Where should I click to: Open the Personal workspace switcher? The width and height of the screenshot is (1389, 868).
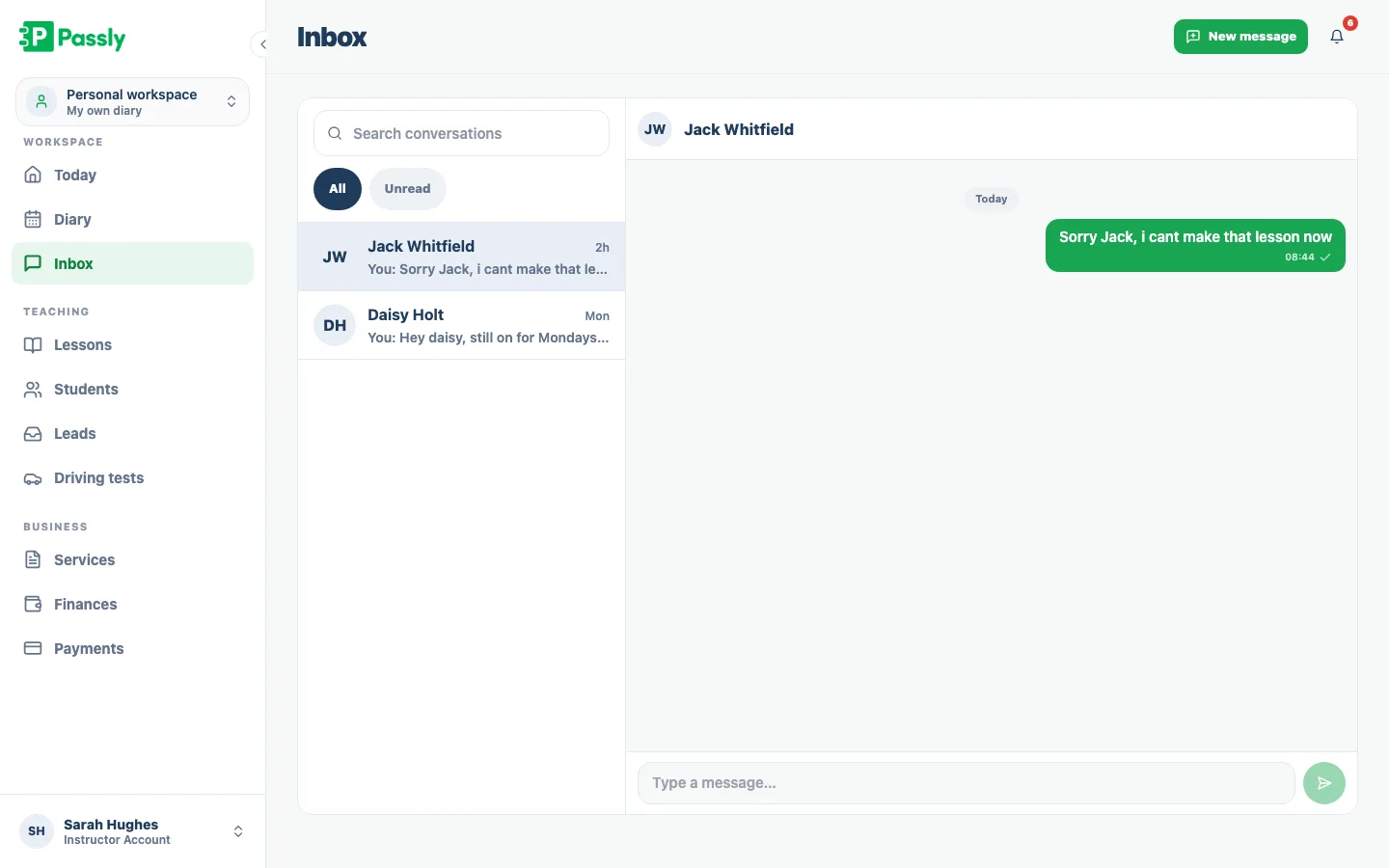click(132, 101)
